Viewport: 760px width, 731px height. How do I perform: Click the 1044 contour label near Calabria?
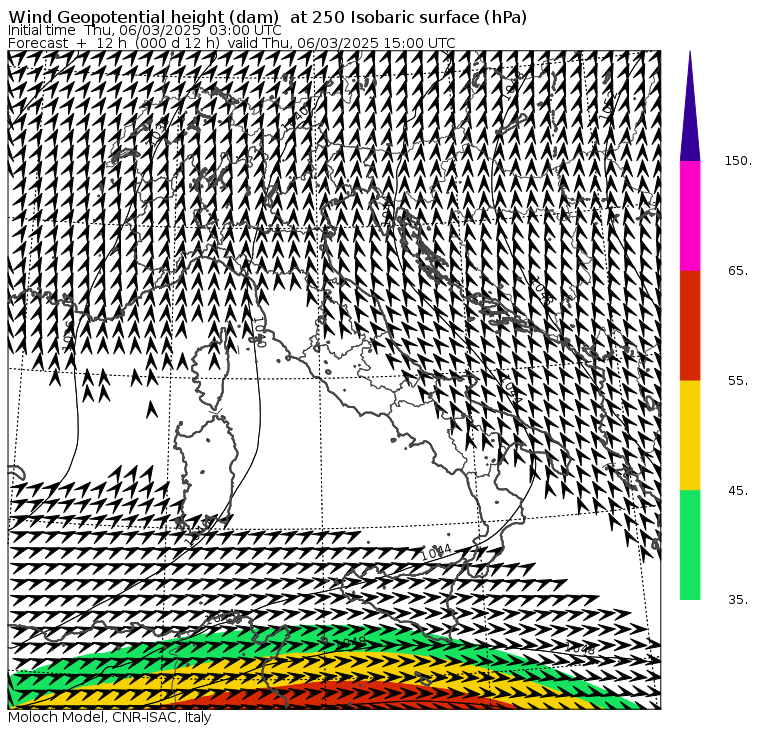[x=436, y=551]
